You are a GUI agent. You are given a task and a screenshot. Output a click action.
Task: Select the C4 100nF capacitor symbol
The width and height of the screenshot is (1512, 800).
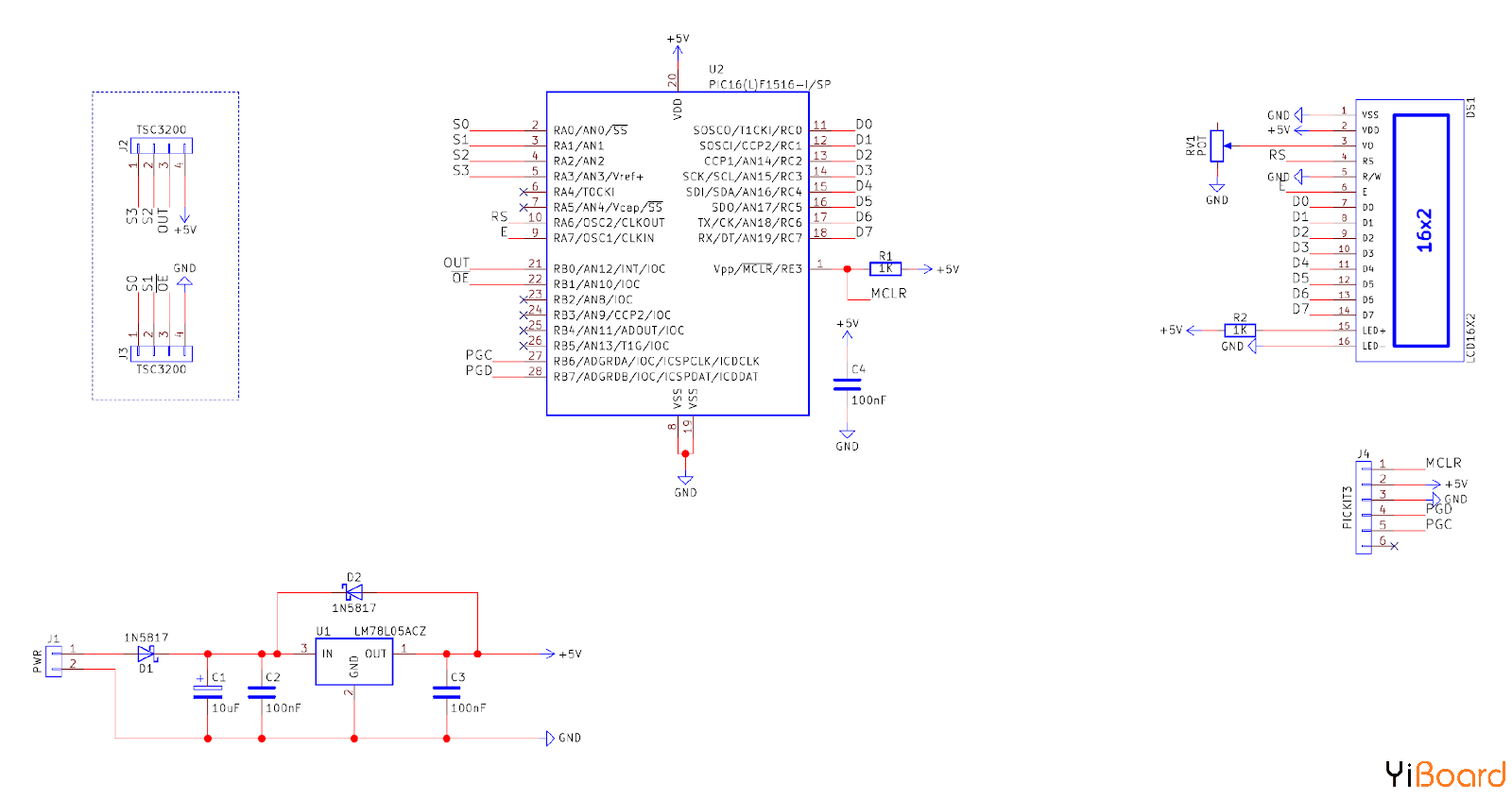click(x=848, y=384)
